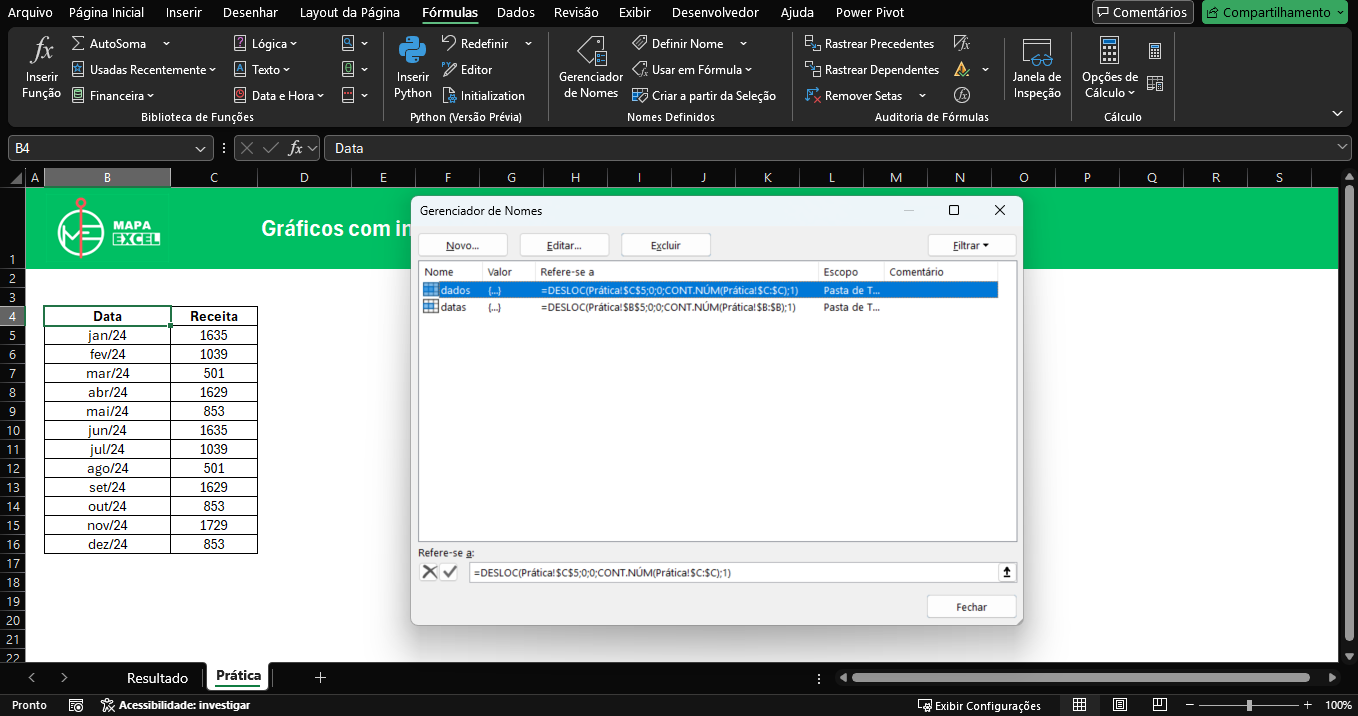1358x716 pixels.
Task: Collapse the ribbon with the chevron
Action: 1338,114
